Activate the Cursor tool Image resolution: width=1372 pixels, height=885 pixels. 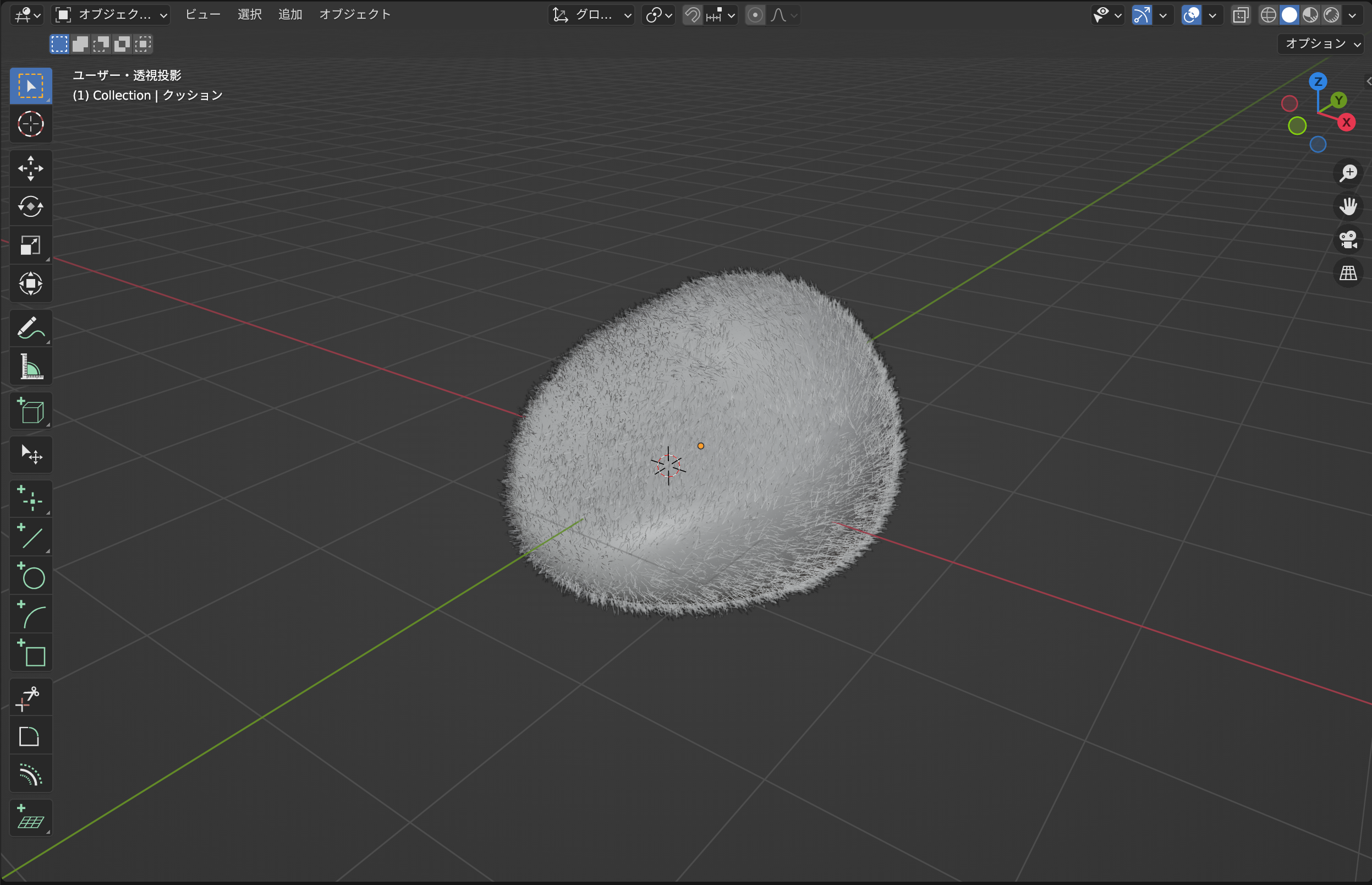click(30, 124)
